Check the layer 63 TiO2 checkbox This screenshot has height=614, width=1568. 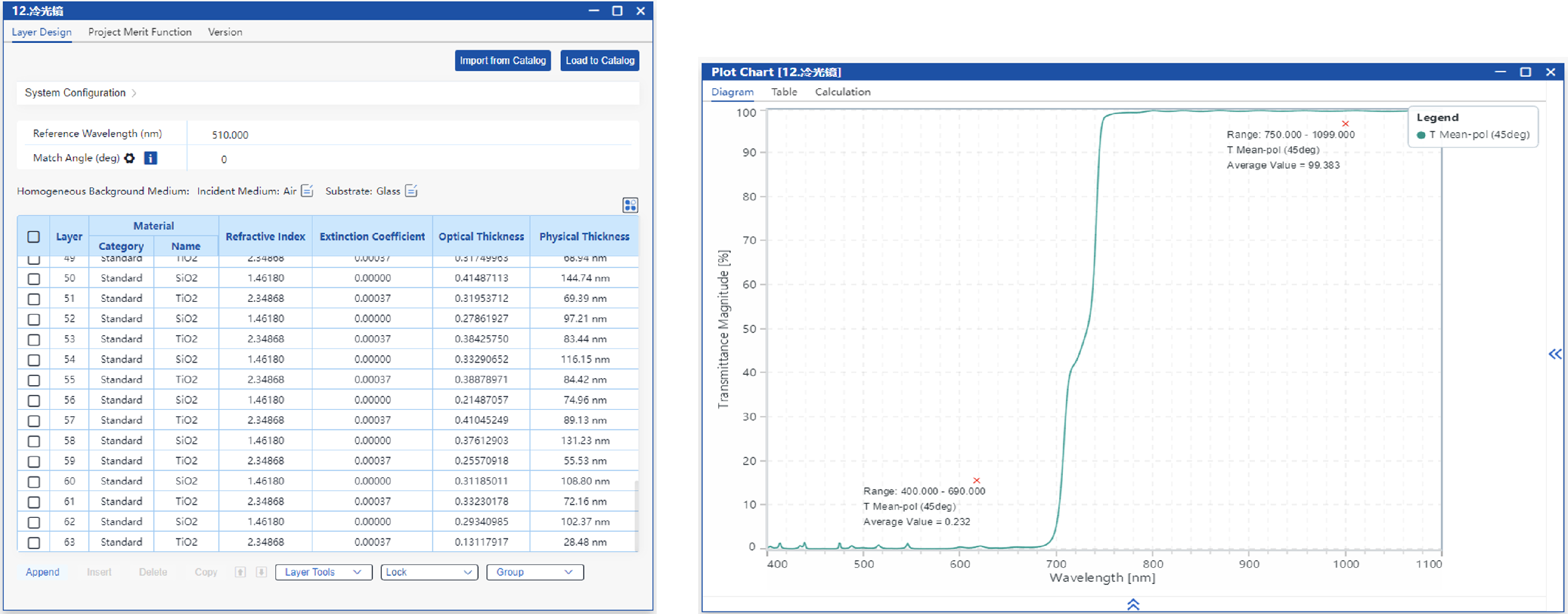(33, 542)
